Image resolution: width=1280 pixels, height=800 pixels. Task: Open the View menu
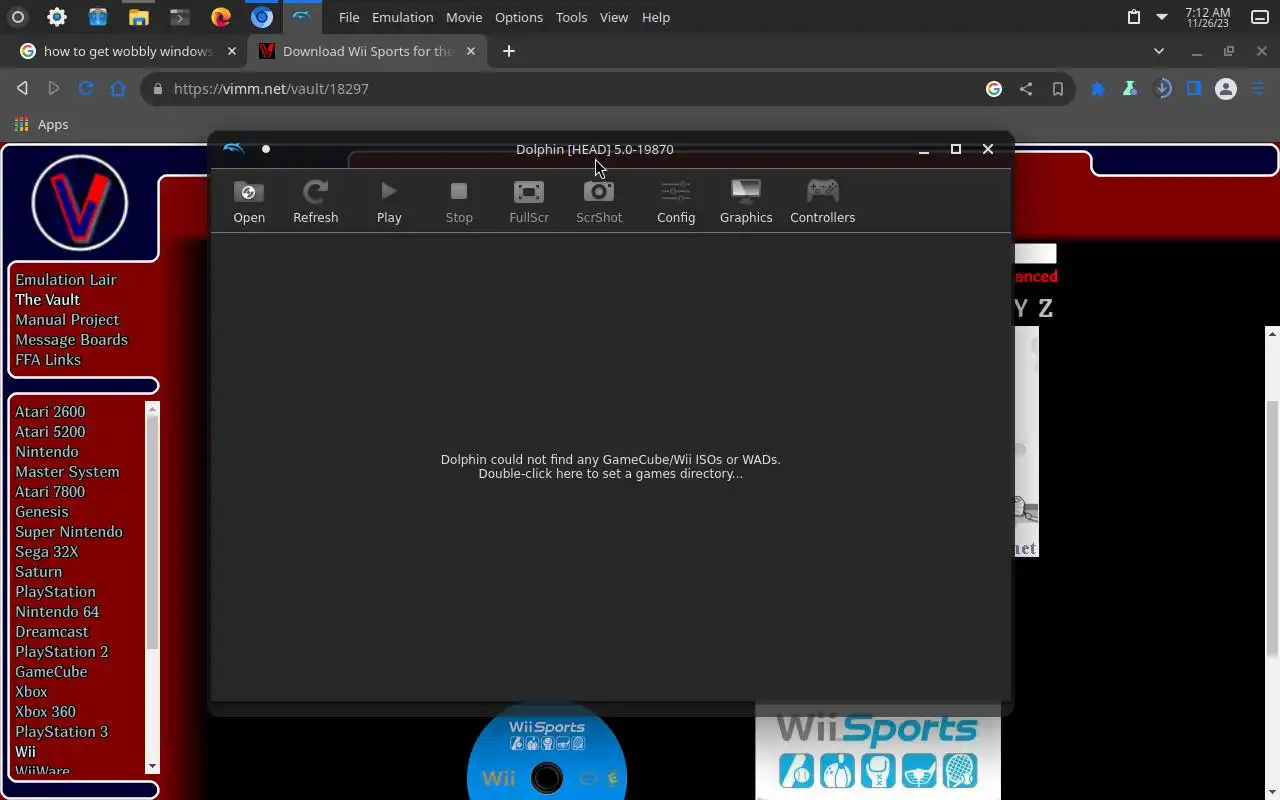point(614,17)
